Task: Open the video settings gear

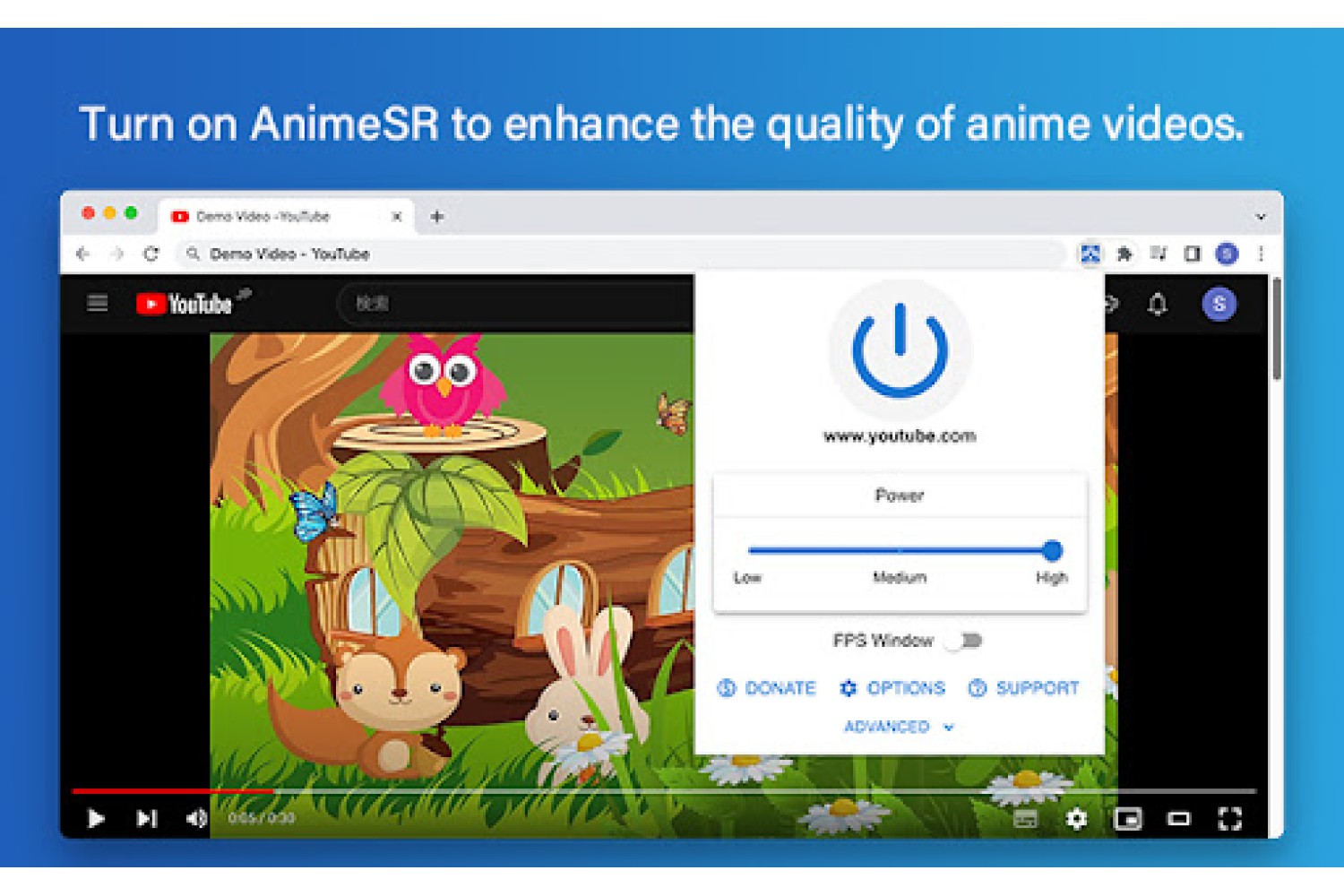Action: 1077,818
